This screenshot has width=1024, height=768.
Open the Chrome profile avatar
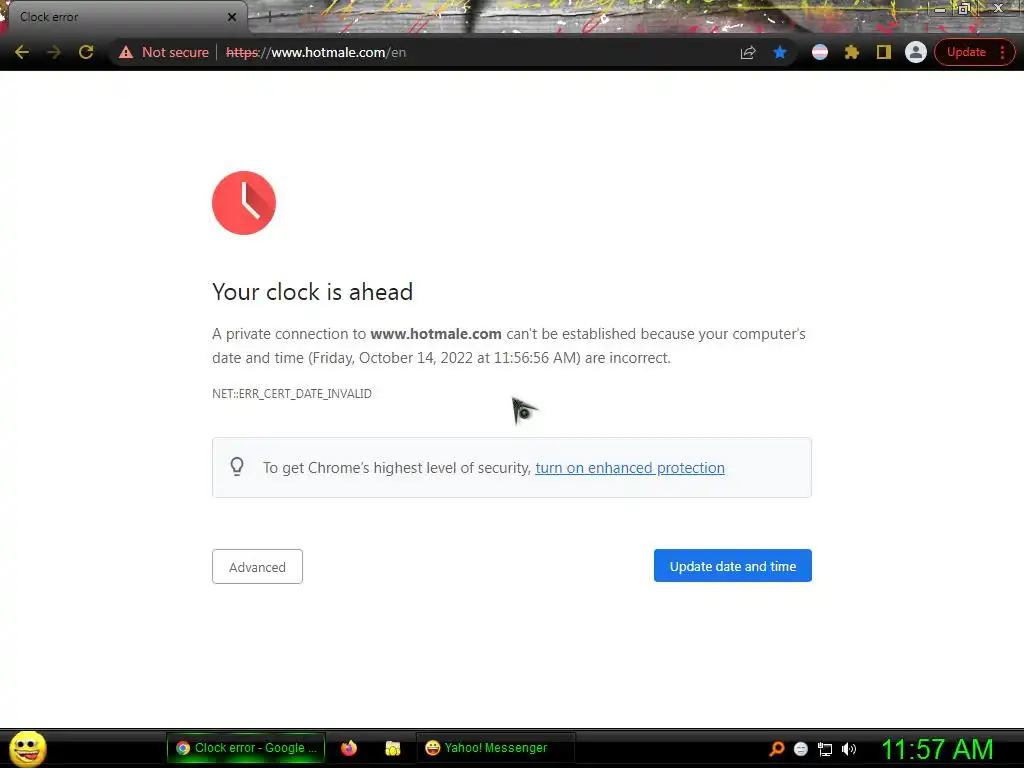pos(916,52)
